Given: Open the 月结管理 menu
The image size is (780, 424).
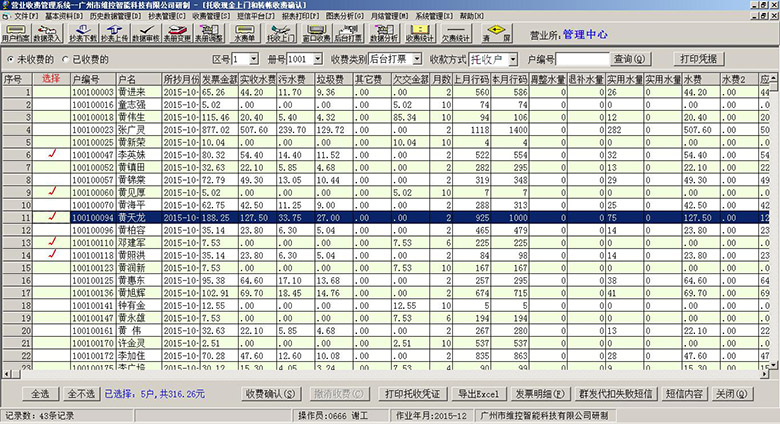Looking at the screenshot, I should pyautogui.click(x=390, y=16).
